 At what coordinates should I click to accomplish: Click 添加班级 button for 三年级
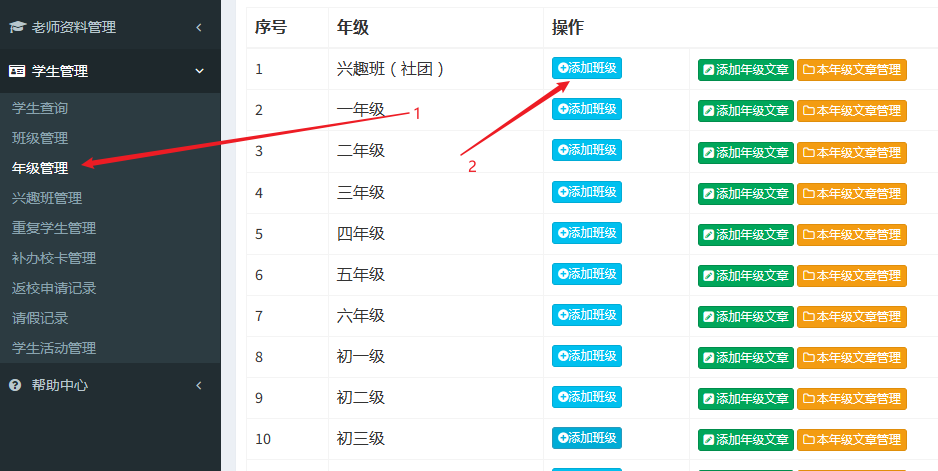[x=587, y=192]
